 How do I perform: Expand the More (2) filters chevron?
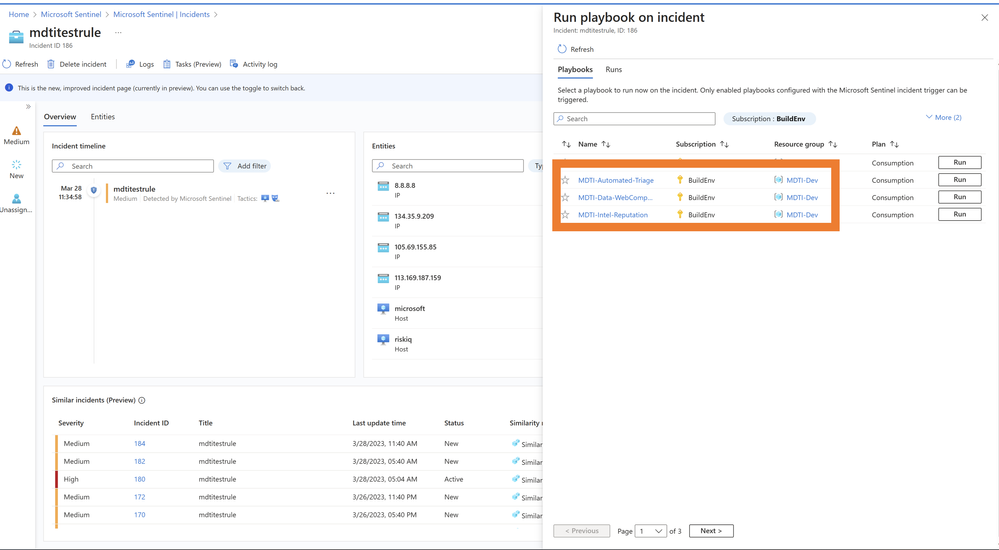pos(929,118)
